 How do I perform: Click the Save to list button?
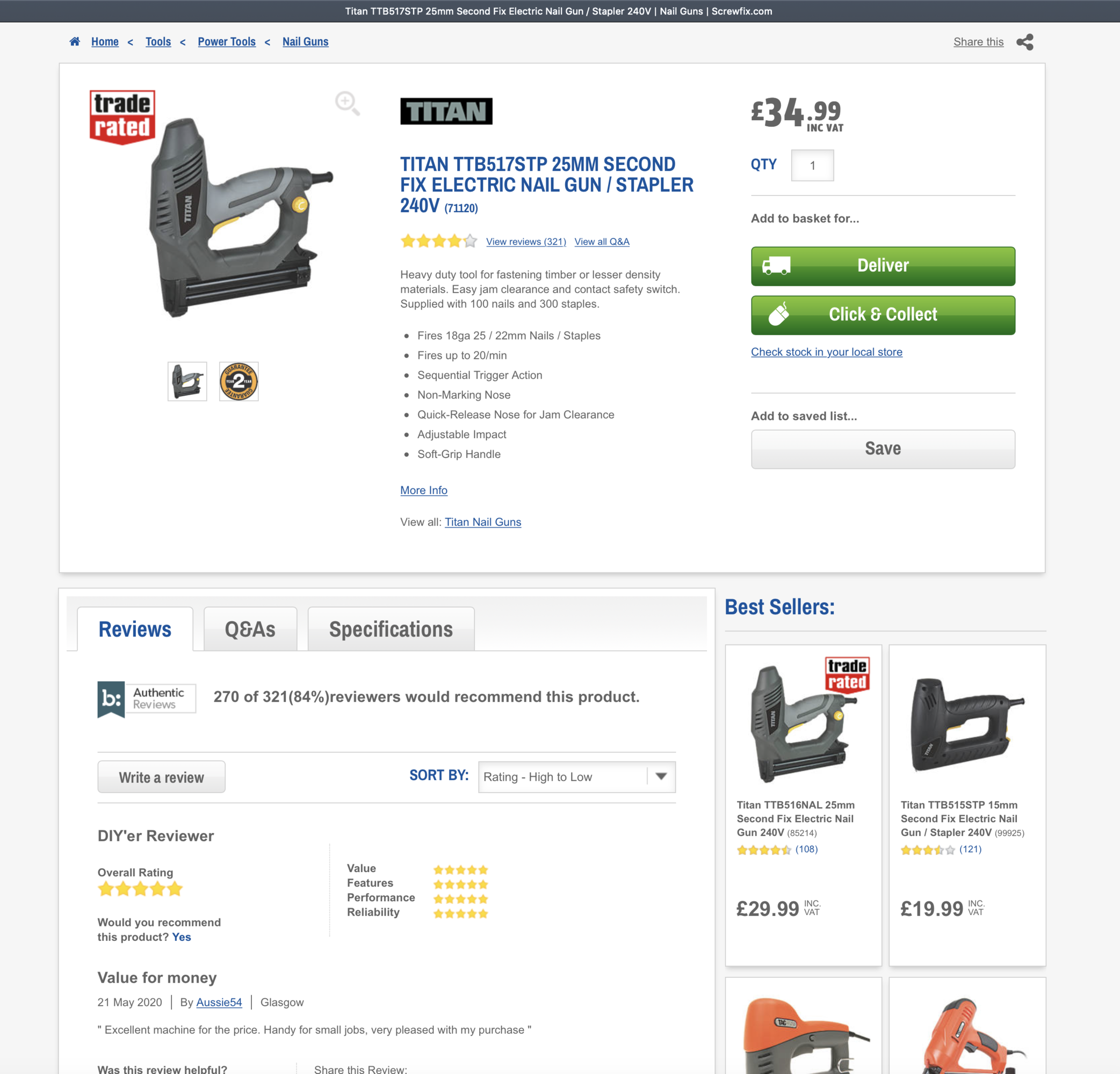pyautogui.click(x=883, y=449)
